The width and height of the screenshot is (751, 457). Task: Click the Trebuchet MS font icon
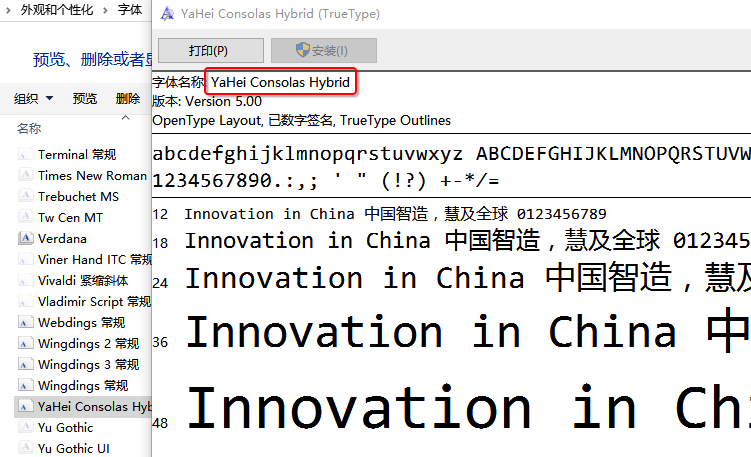coord(25,196)
